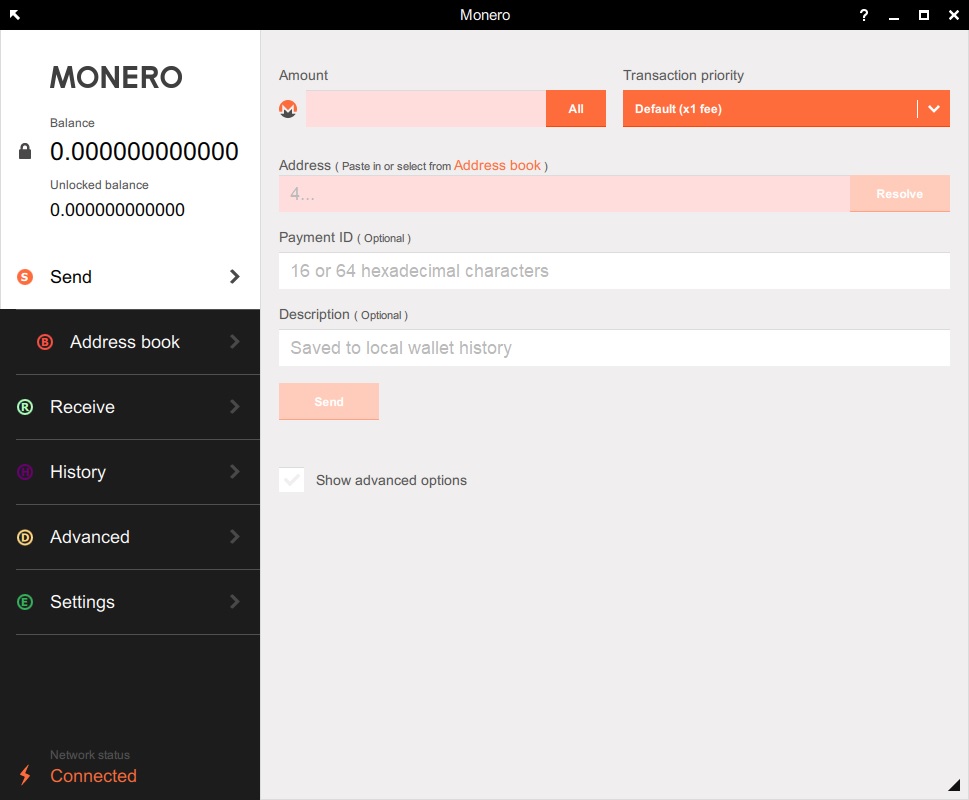This screenshot has width=969, height=800.
Task: Click the wallet lock icon beside Balance
Action: click(x=25, y=151)
